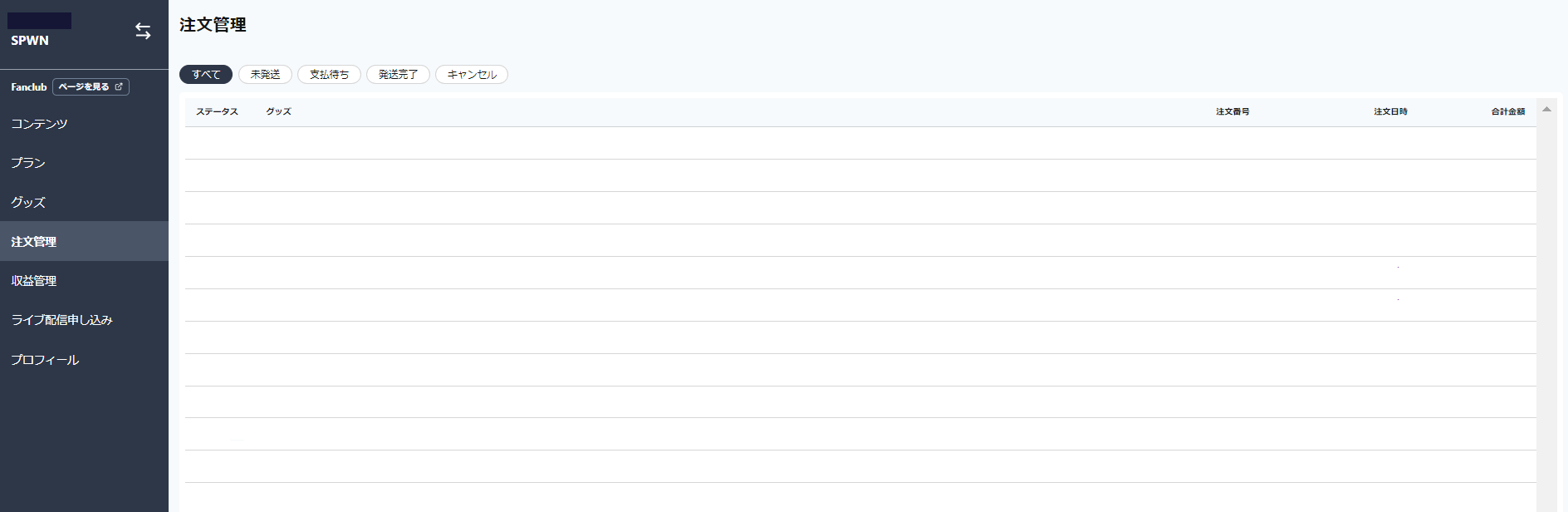Viewport: 1568px width, 512px height.
Task: Open コンテンツ in the sidebar
Action: click(x=39, y=124)
